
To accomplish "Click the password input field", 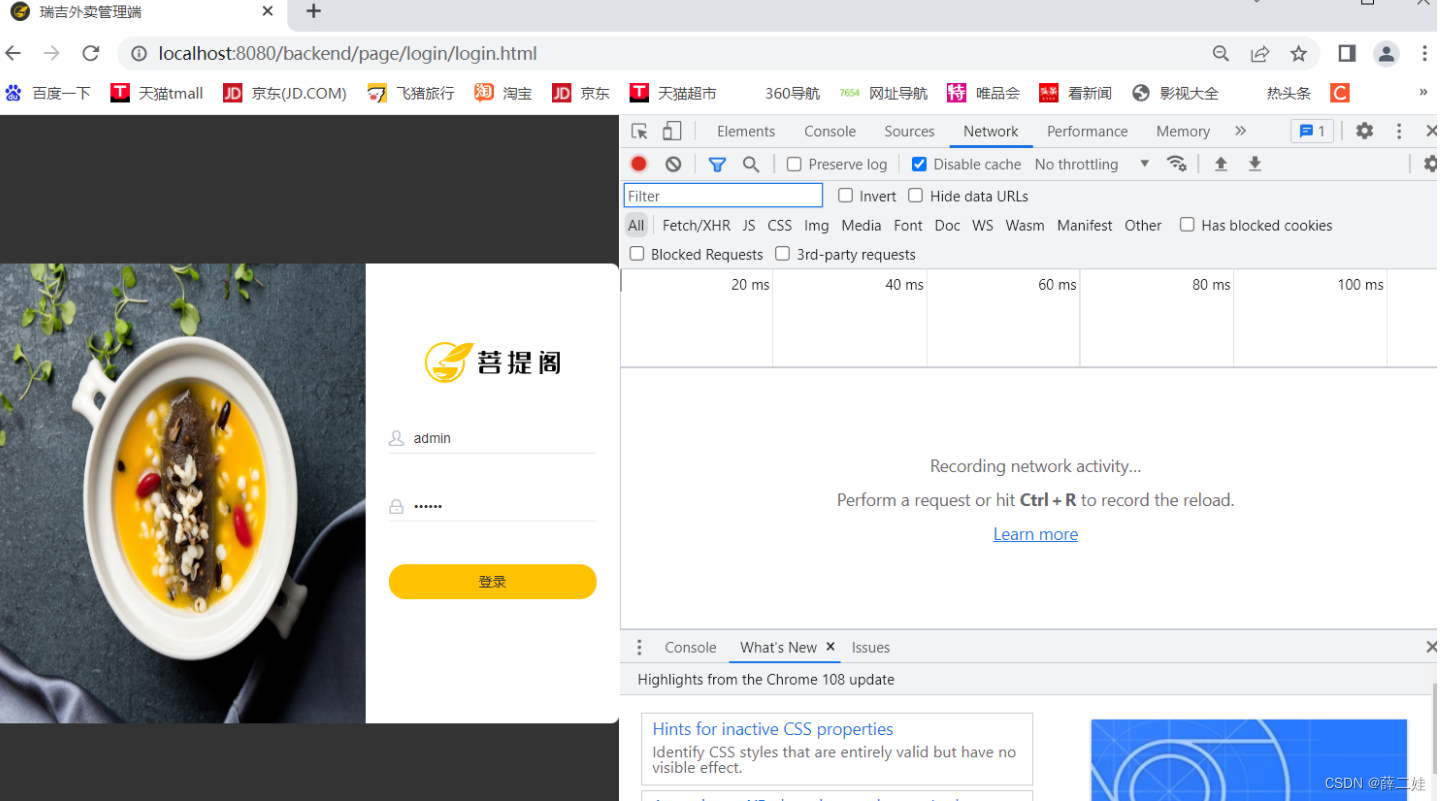I will 492,506.
